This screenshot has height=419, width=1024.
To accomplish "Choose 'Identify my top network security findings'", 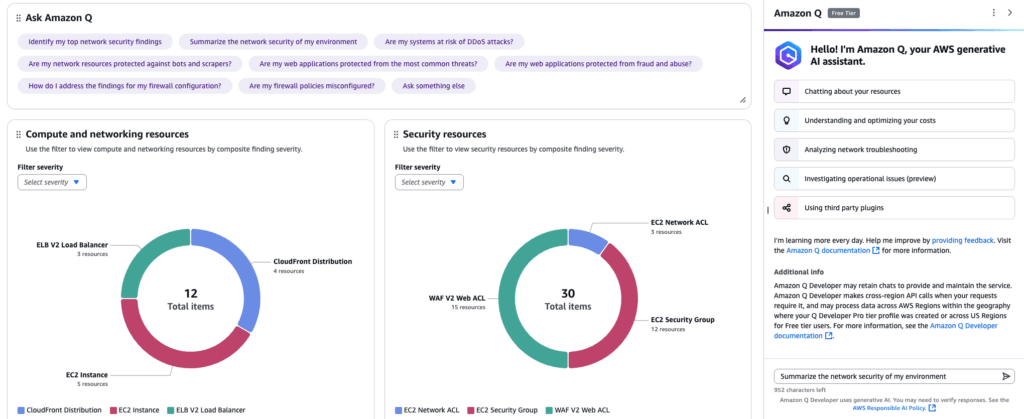I will pyautogui.click(x=95, y=42).
